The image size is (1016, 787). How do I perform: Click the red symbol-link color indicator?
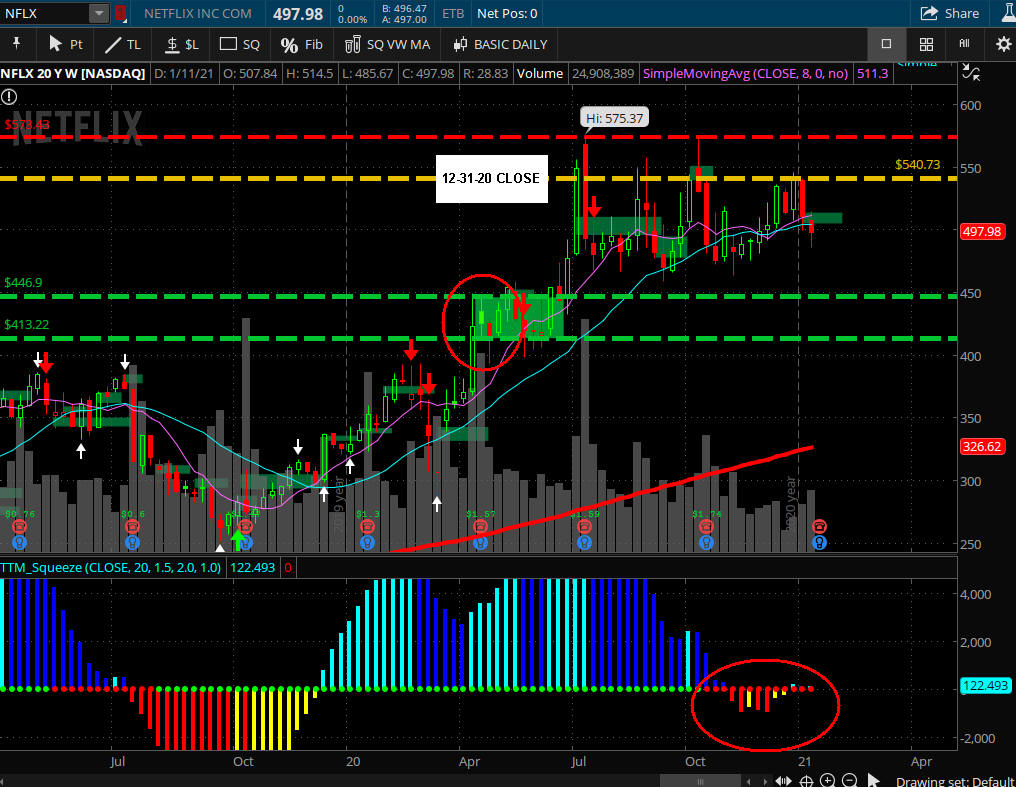[x=121, y=13]
